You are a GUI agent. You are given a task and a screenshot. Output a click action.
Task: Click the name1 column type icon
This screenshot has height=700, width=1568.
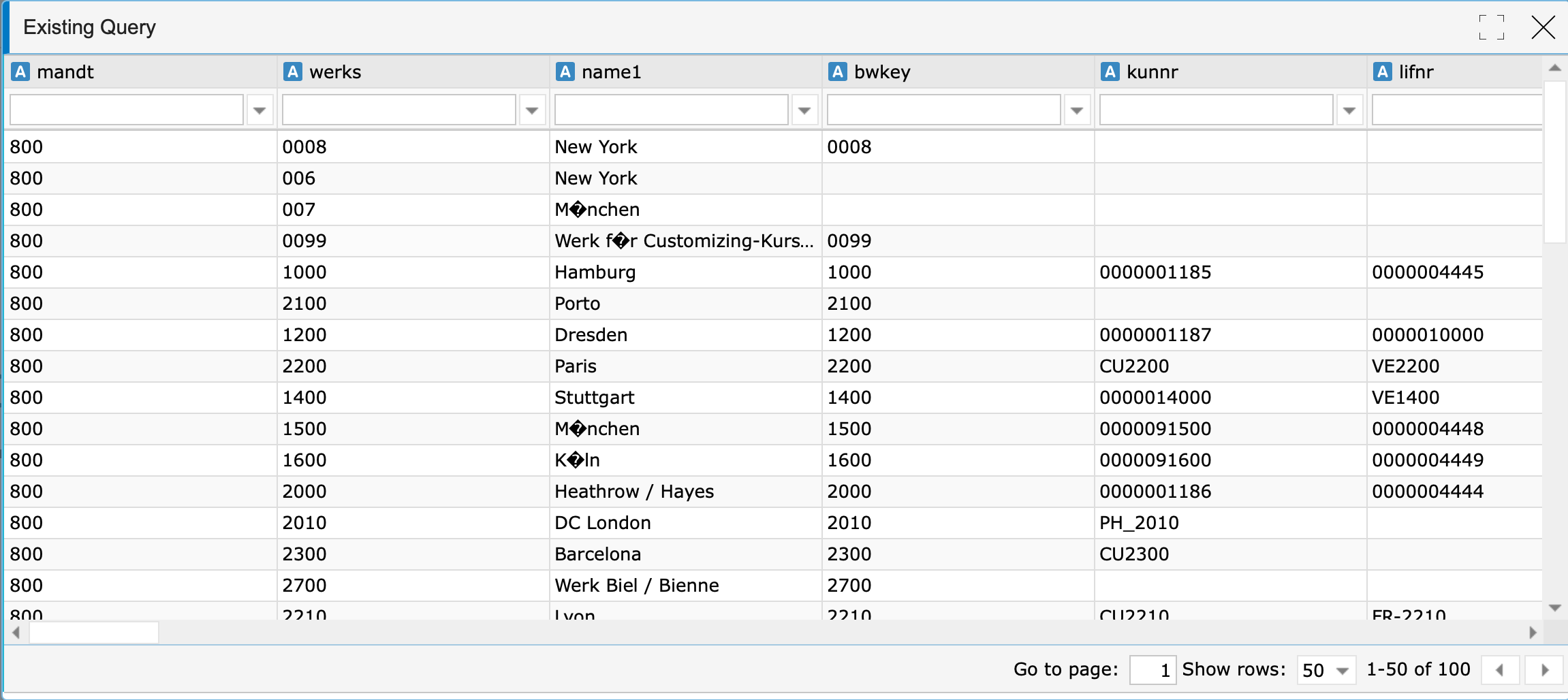point(565,71)
